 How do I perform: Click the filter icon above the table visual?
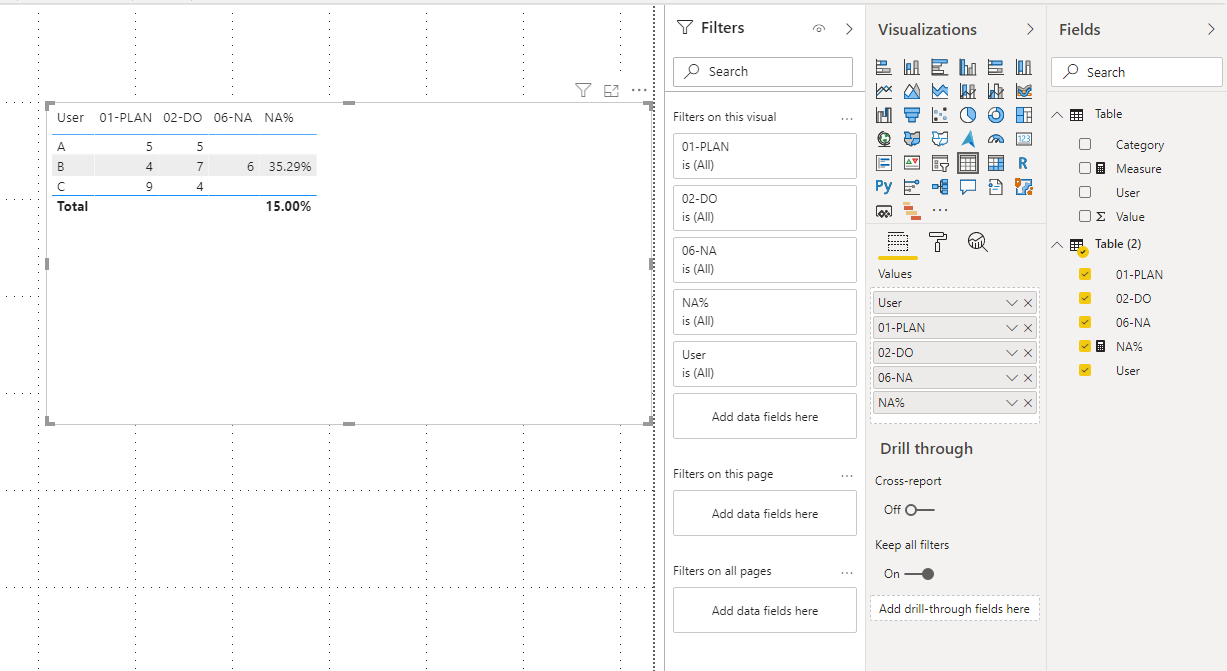[x=584, y=90]
